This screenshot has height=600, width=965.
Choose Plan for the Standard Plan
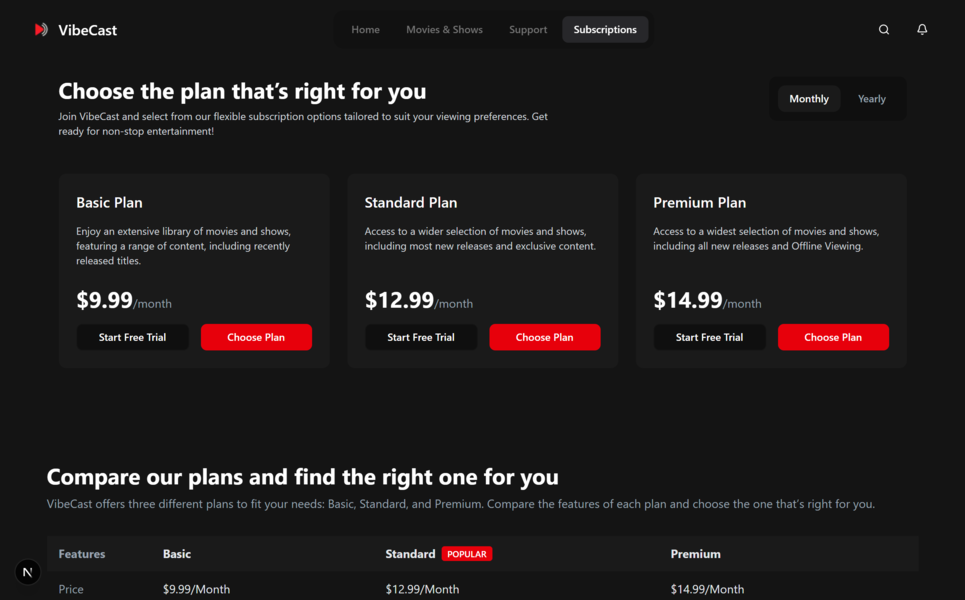point(545,337)
